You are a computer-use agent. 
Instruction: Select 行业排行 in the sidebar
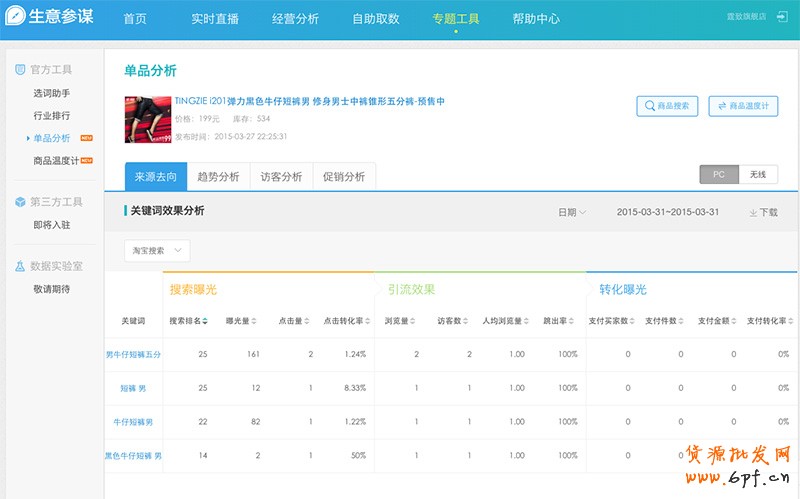coord(51,115)
